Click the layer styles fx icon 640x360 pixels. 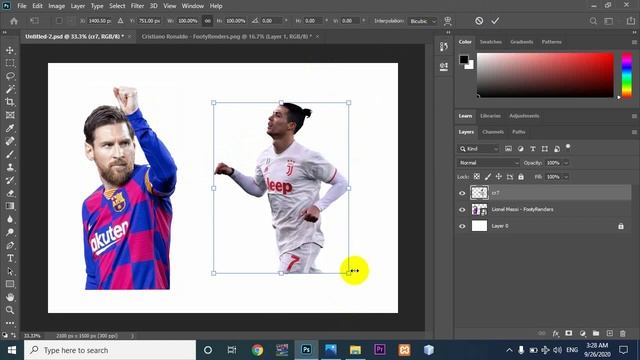point(556,333)
